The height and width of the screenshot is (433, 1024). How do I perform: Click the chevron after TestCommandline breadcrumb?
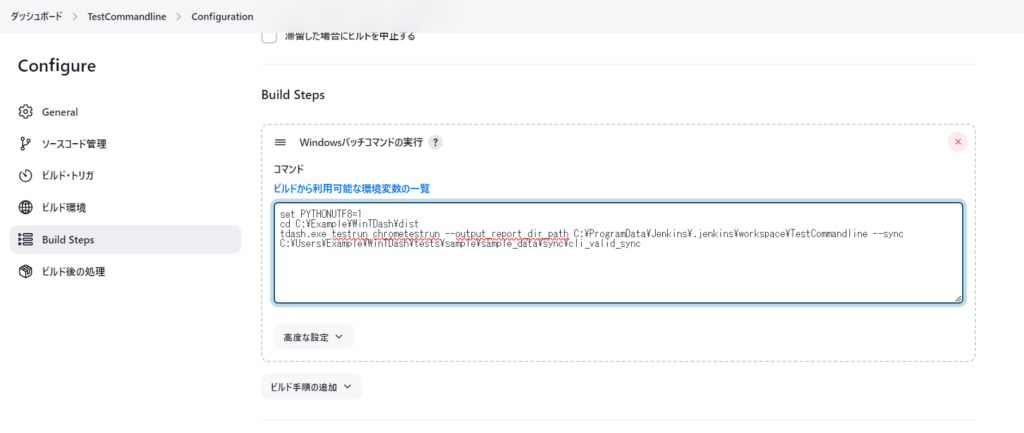click(x=180, y=17)
